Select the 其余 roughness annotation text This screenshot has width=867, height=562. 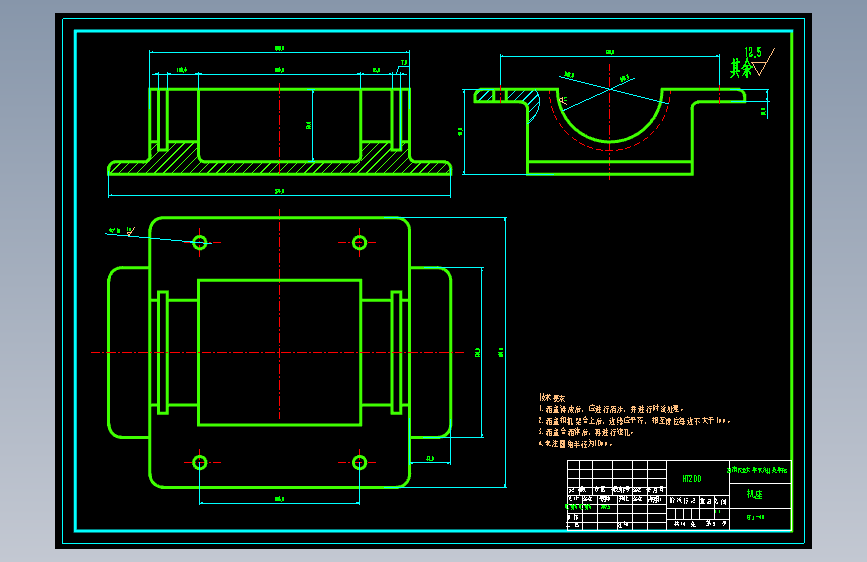(741, 68)
